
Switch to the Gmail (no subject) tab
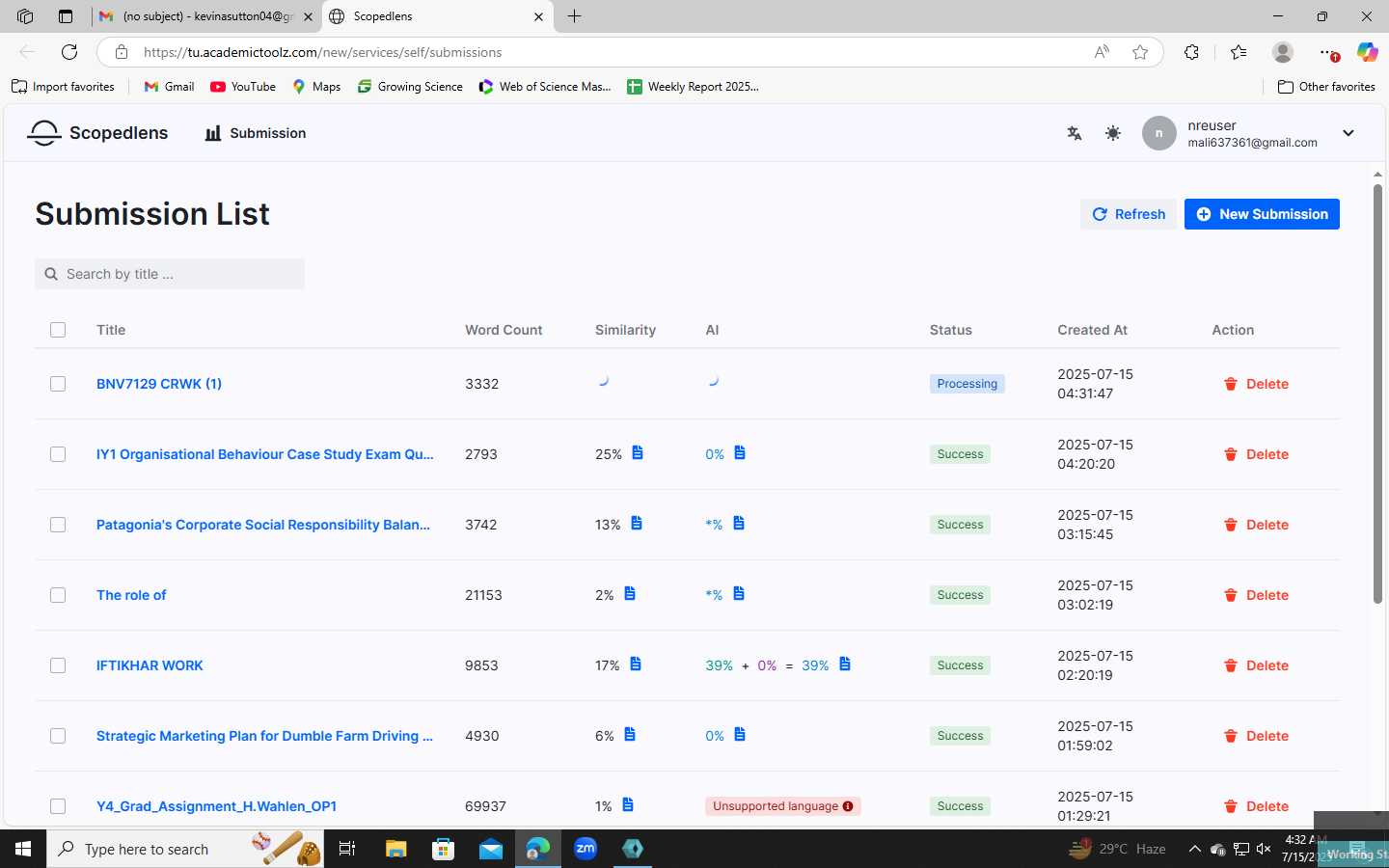click(x=207, y=16)
